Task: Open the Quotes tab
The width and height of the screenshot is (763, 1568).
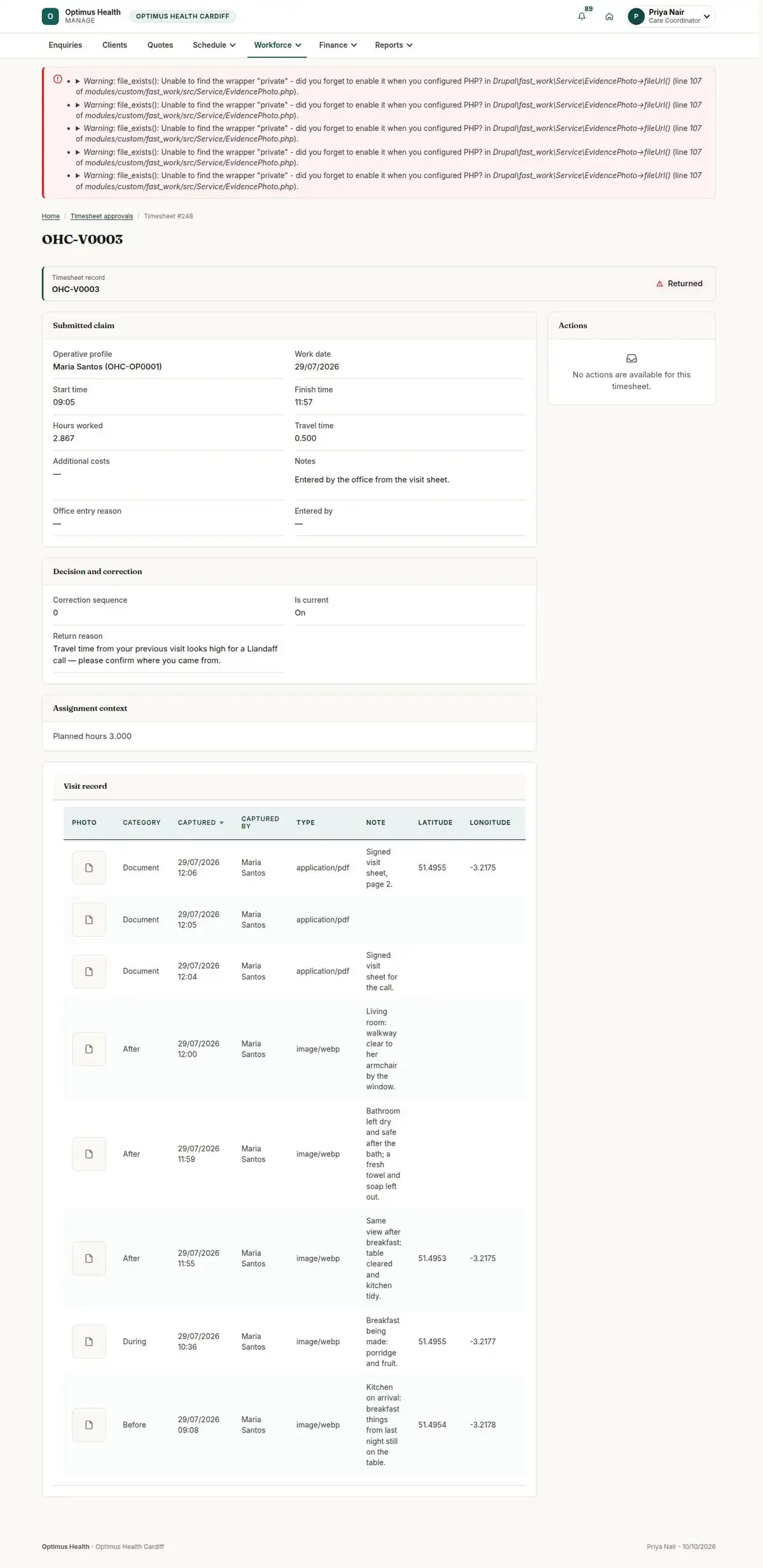Action: tap(160, 45)
